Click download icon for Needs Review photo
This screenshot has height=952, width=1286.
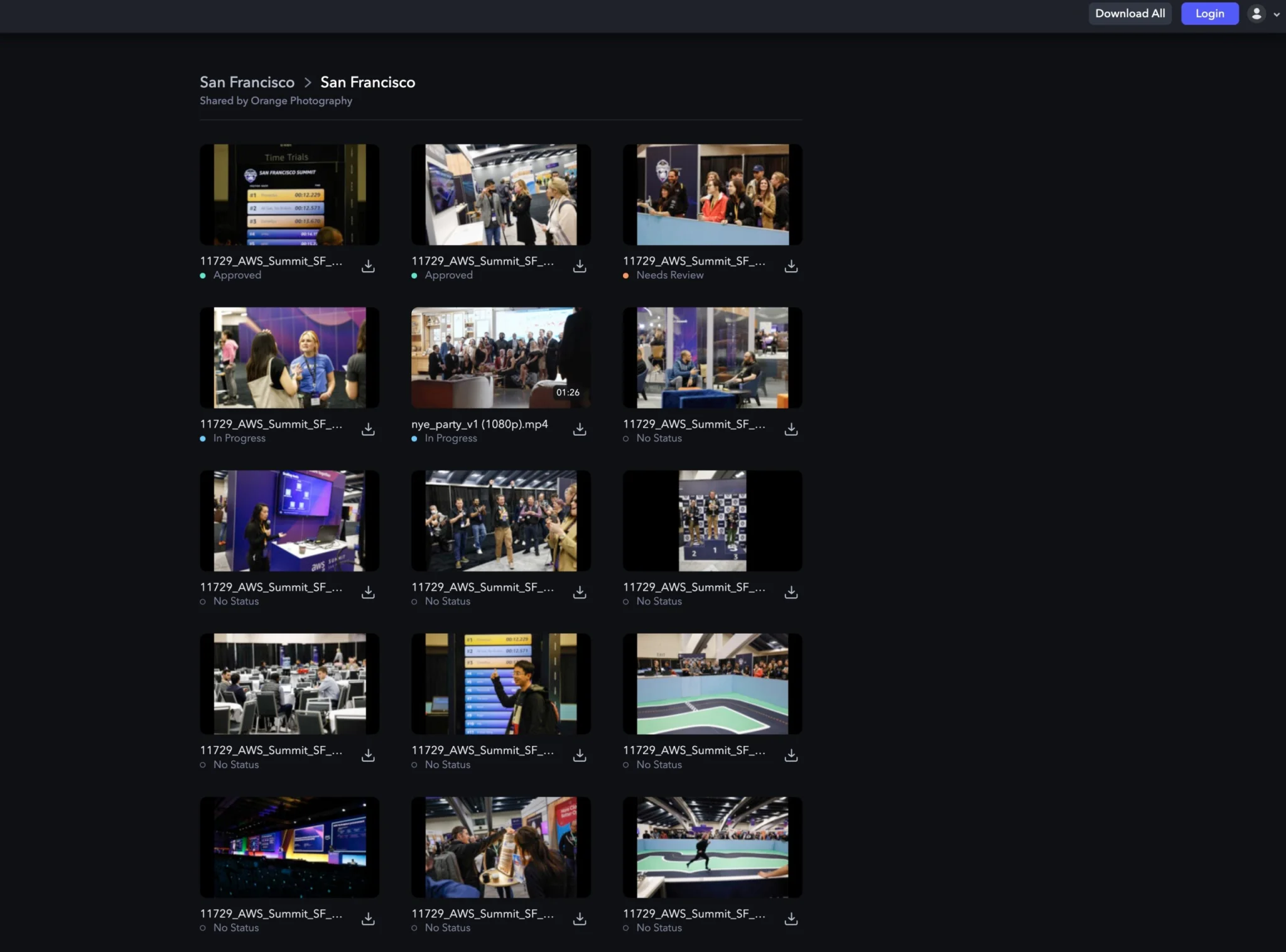pyautogui.click(x=791, y=266)
